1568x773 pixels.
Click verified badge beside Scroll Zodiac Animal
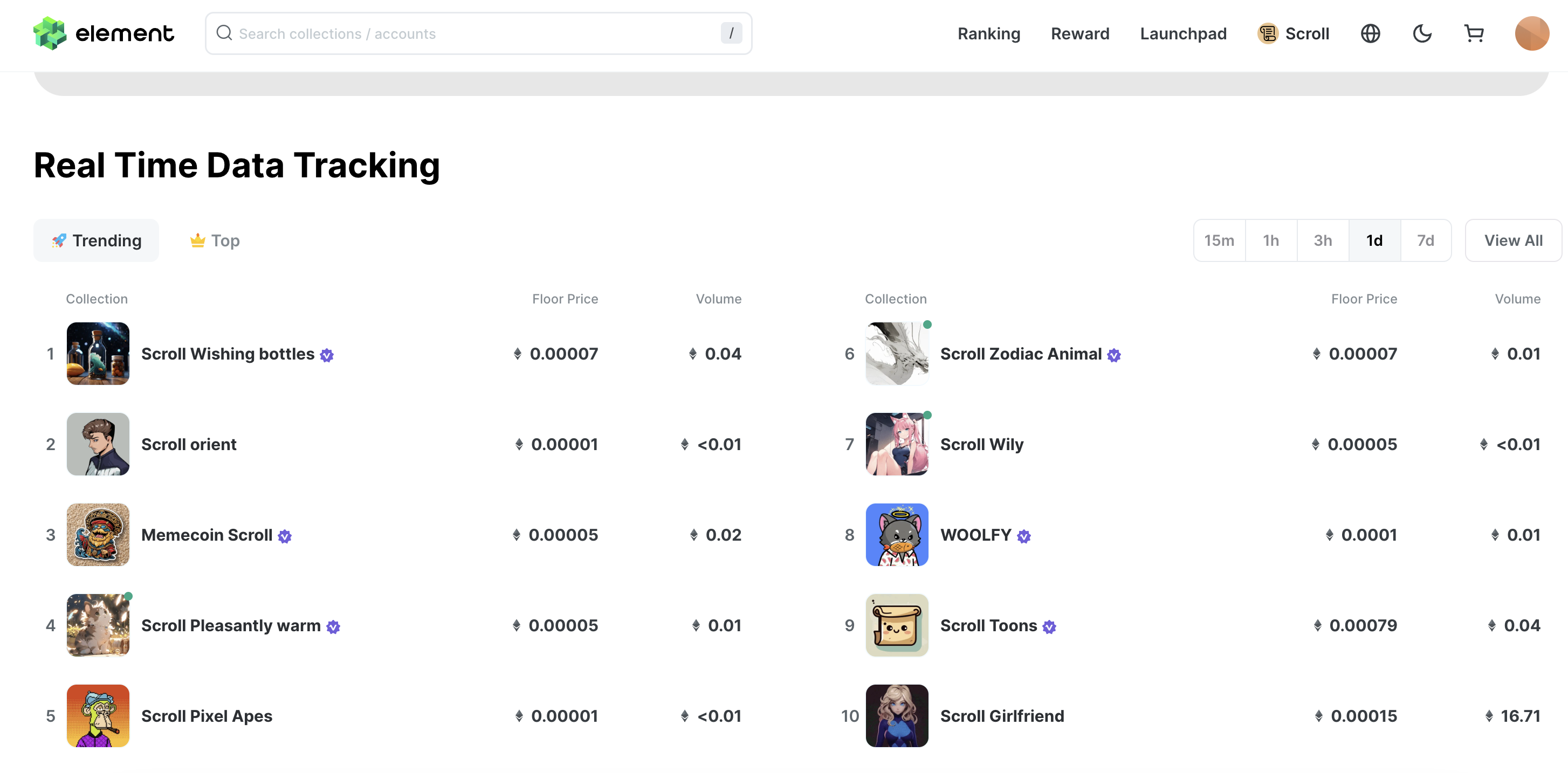click(x=1114, y=355)
